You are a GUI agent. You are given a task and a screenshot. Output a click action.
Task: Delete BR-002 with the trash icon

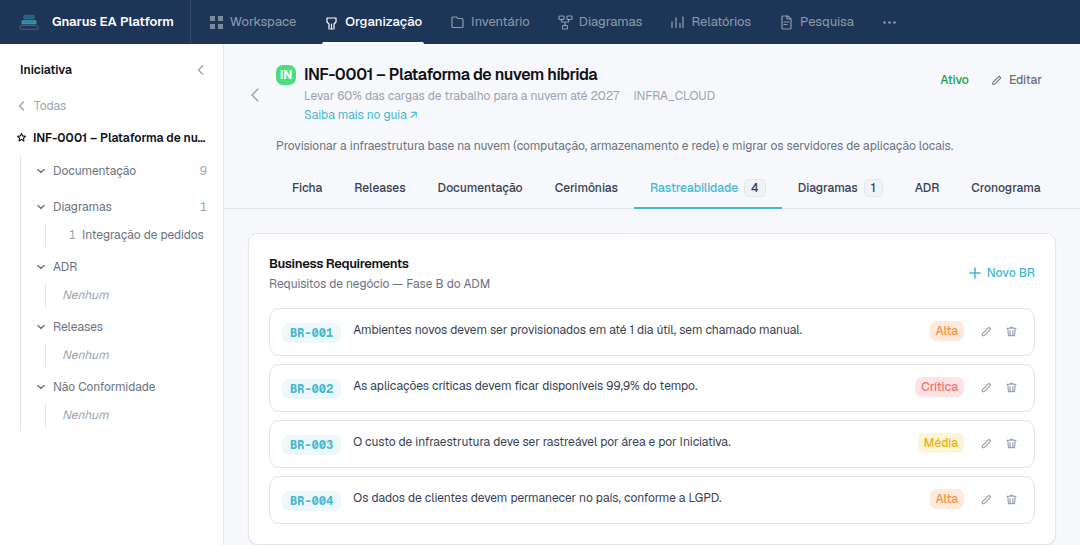[1011, 387]
